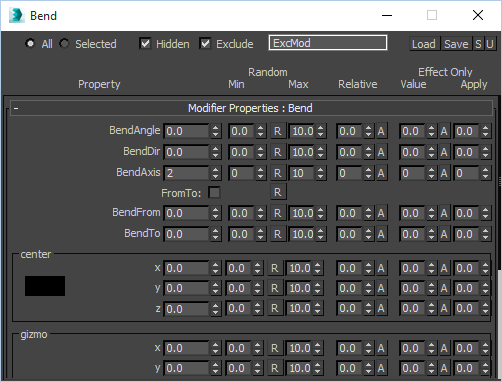Click the S button next to Save

478,44
